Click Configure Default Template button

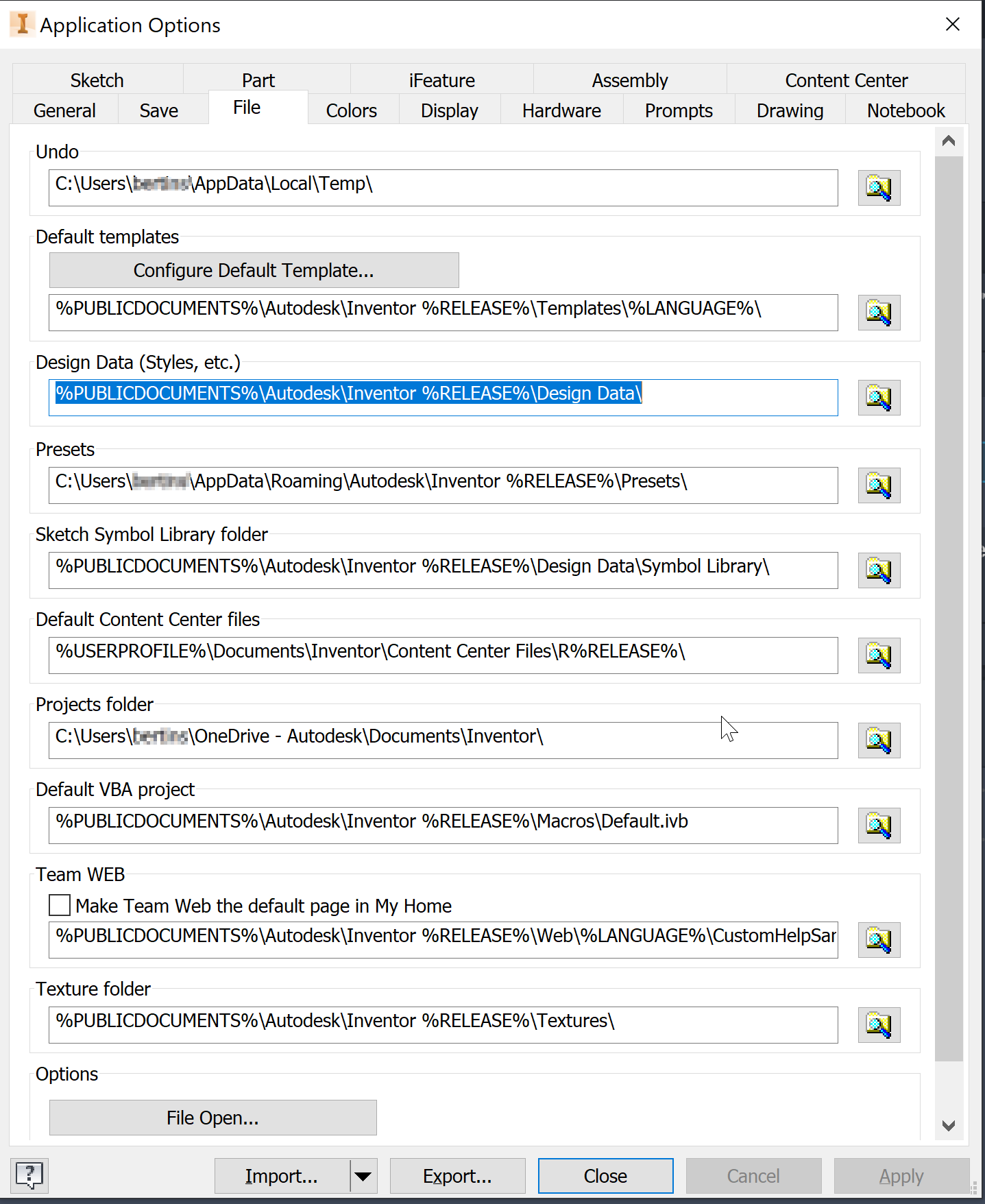point(254,270)
